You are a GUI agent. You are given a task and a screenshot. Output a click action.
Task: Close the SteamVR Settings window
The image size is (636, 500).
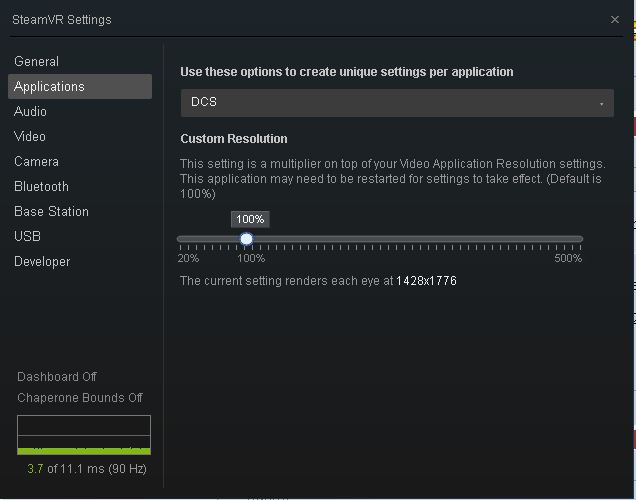tap(615, 19)
